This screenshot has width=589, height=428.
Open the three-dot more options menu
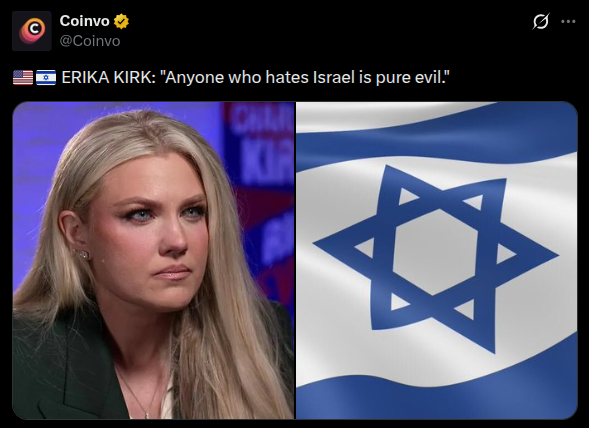568,21
